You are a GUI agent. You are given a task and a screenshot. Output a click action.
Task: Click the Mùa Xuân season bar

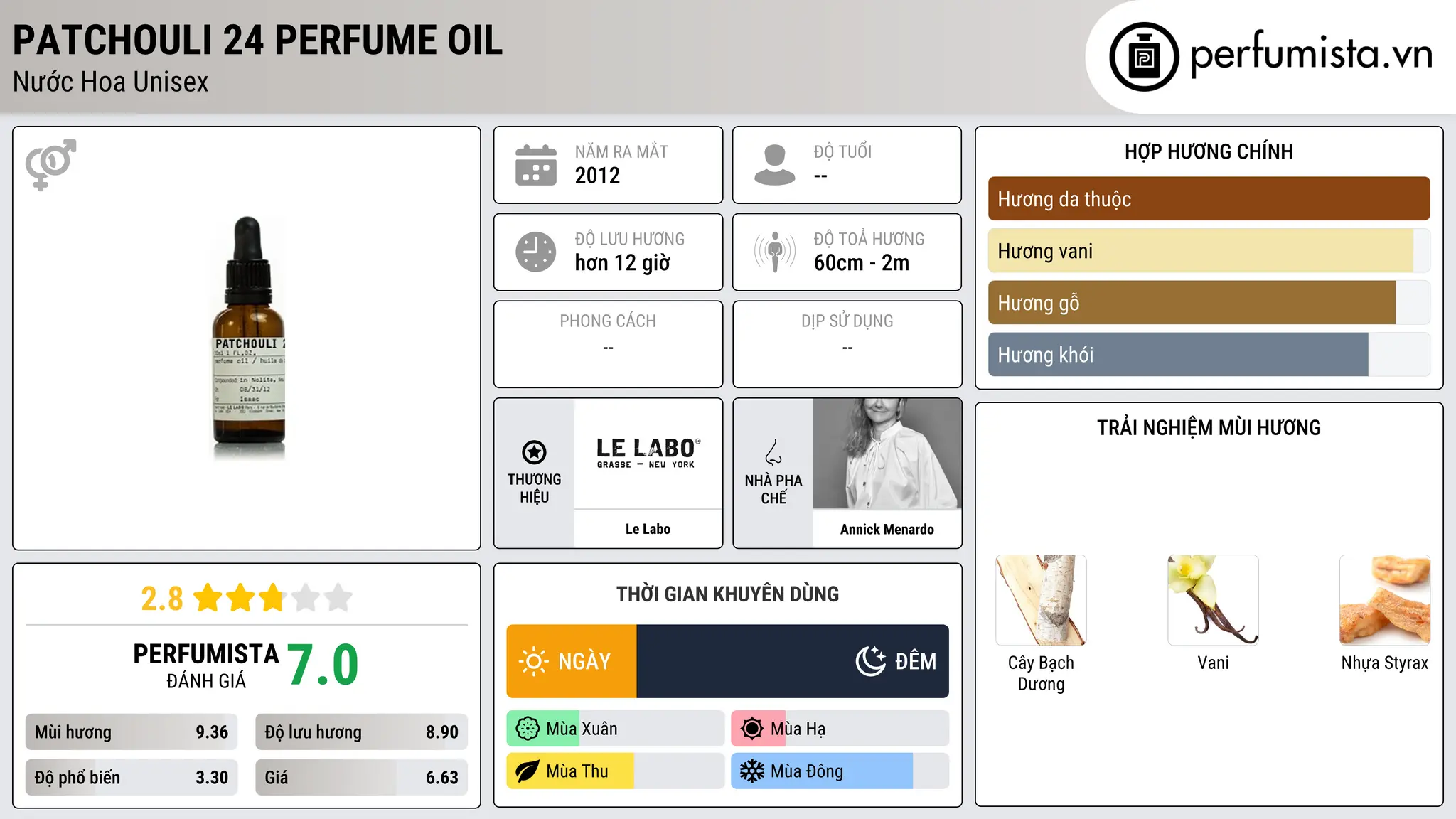(x=616, y=729)
